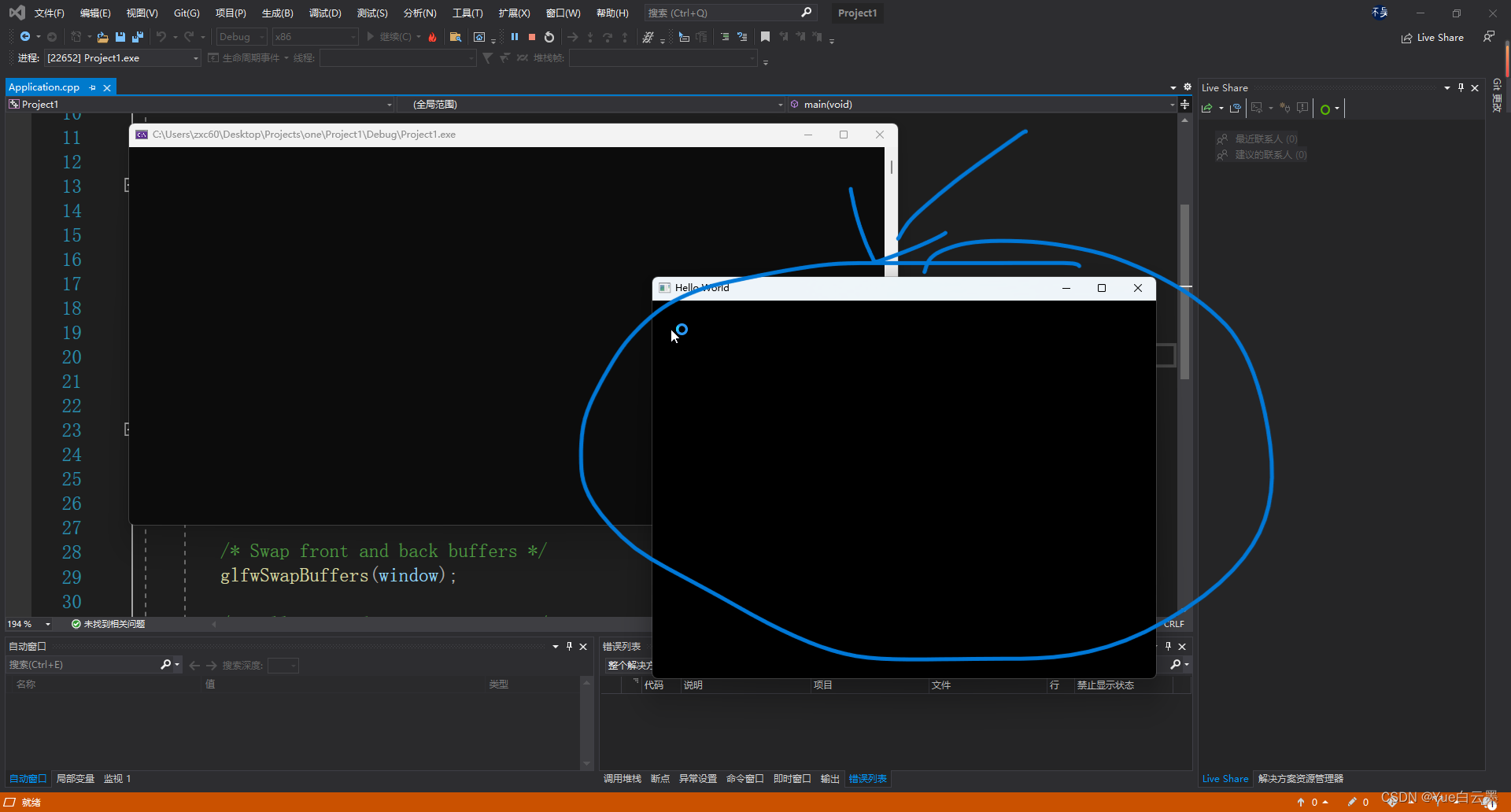Stop debugging with the red square
1511x812 pixels.
[x=532, y=37]
